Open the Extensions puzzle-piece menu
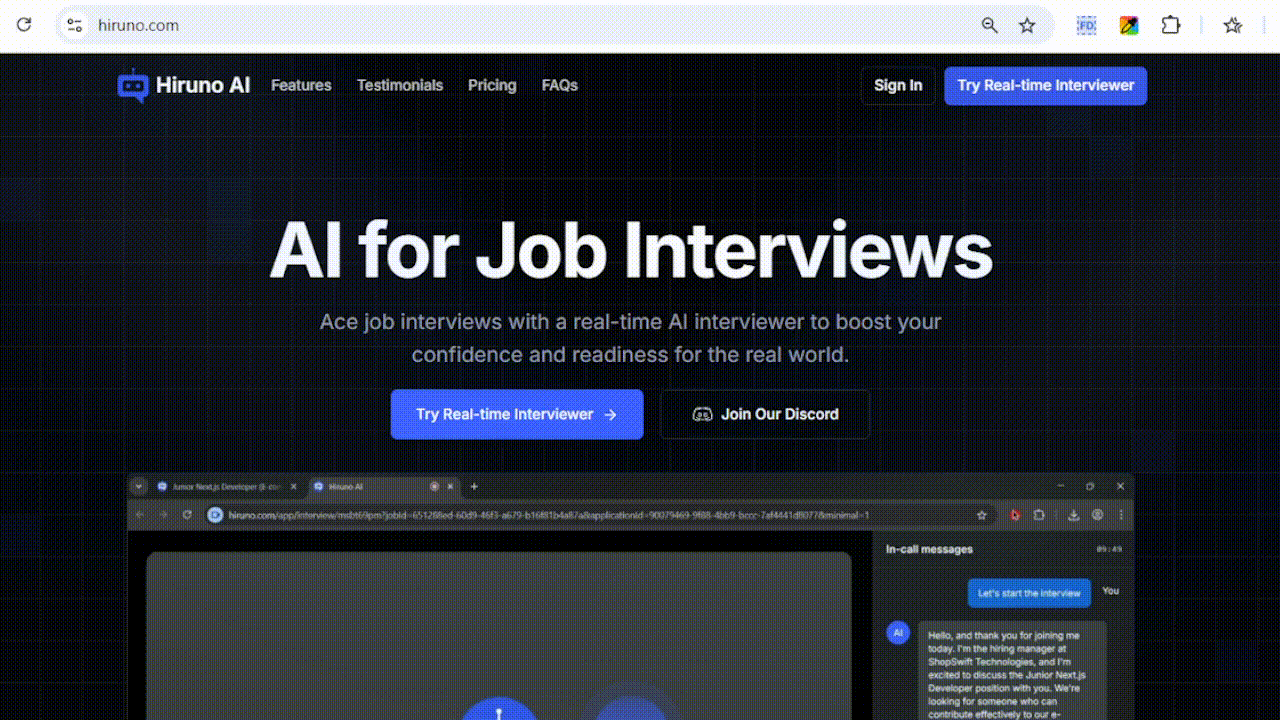1280x720 pixels. tap(1171, 25)
